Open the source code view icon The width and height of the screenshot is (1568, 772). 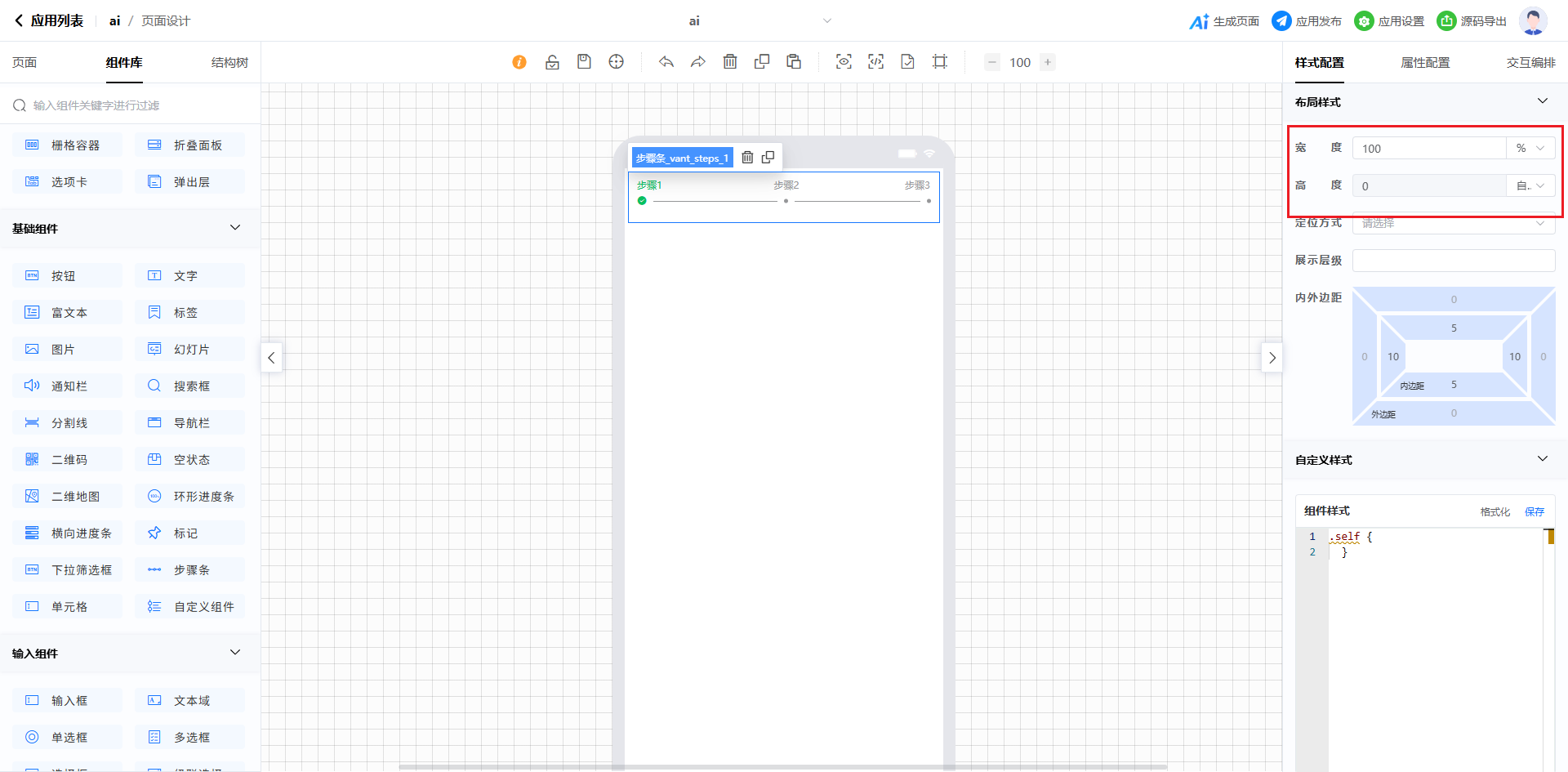(x=875, y=62)
